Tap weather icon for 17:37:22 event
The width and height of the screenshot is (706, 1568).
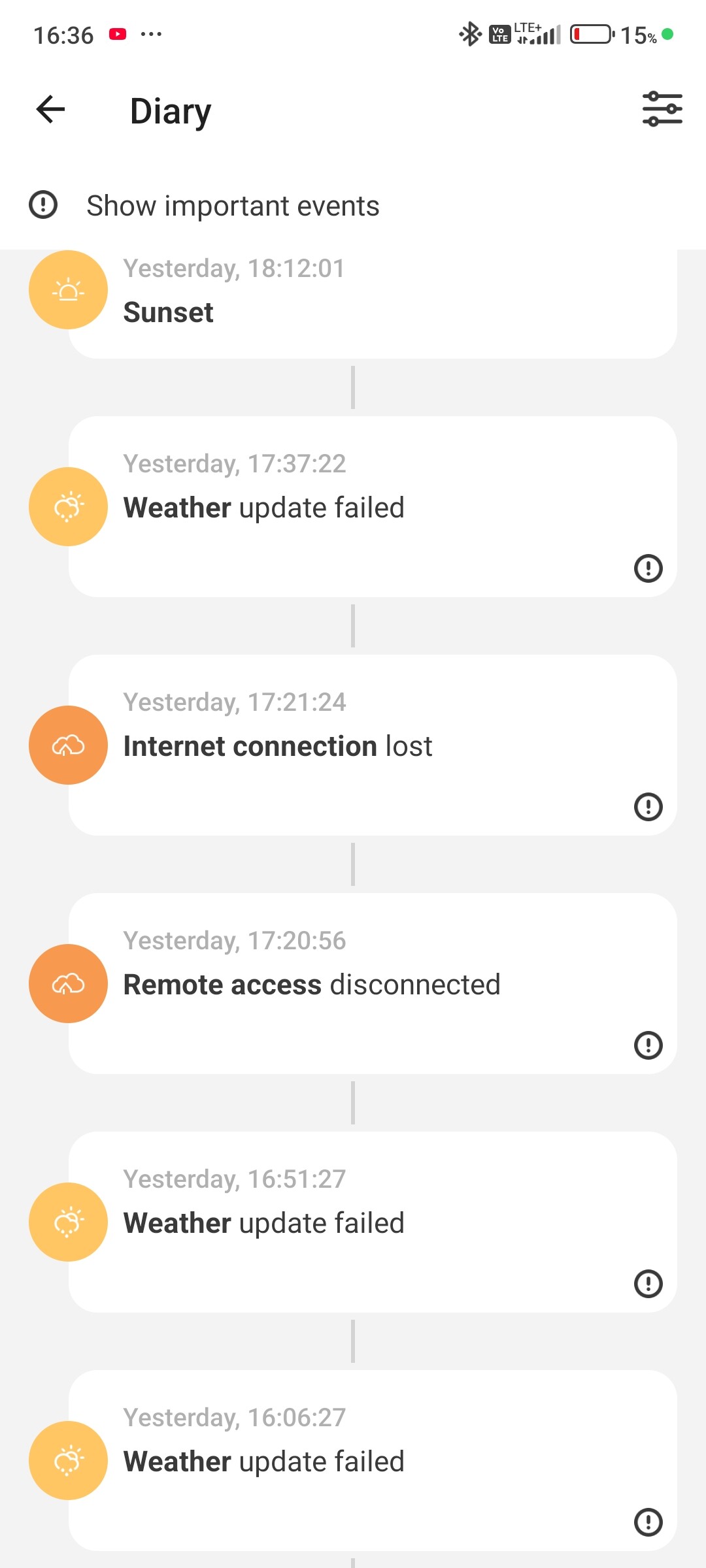[x=68, y=507]
